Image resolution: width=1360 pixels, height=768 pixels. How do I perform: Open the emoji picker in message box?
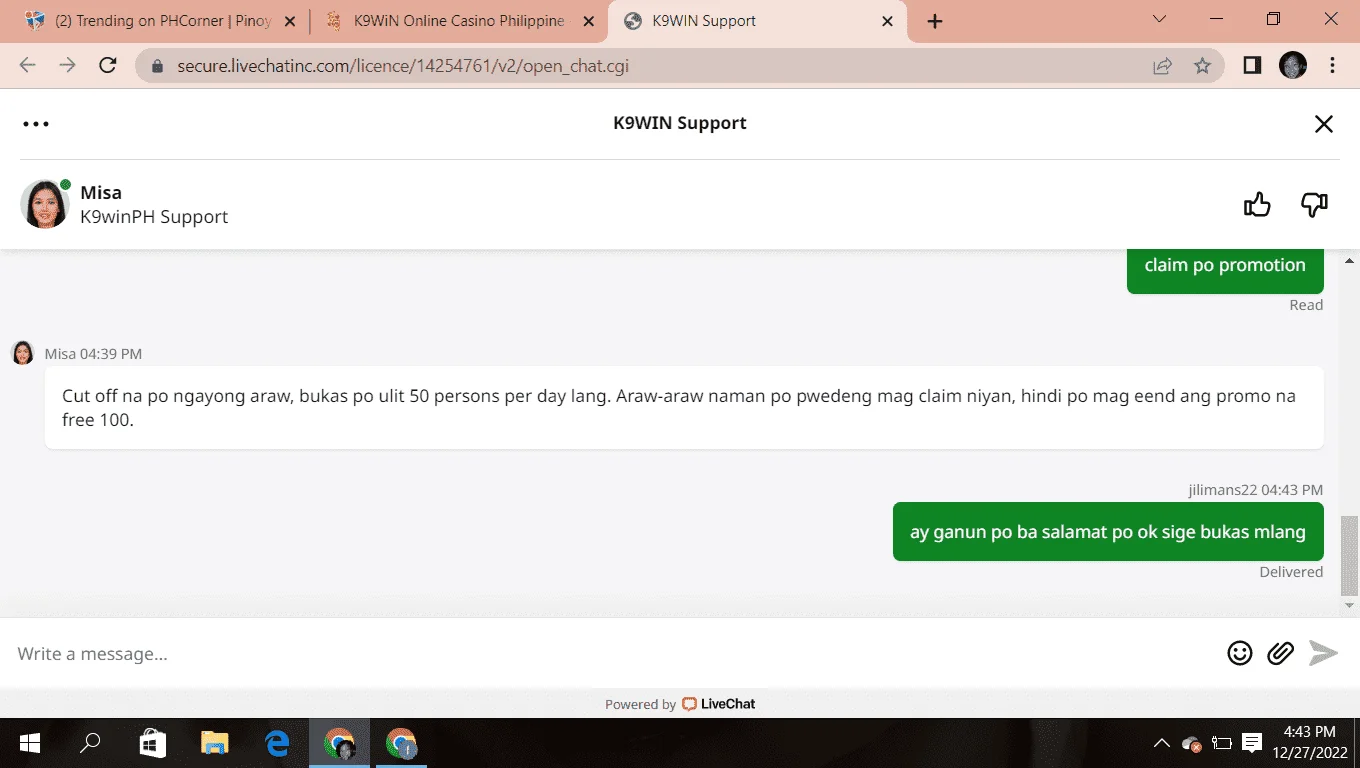point(1240,653)
